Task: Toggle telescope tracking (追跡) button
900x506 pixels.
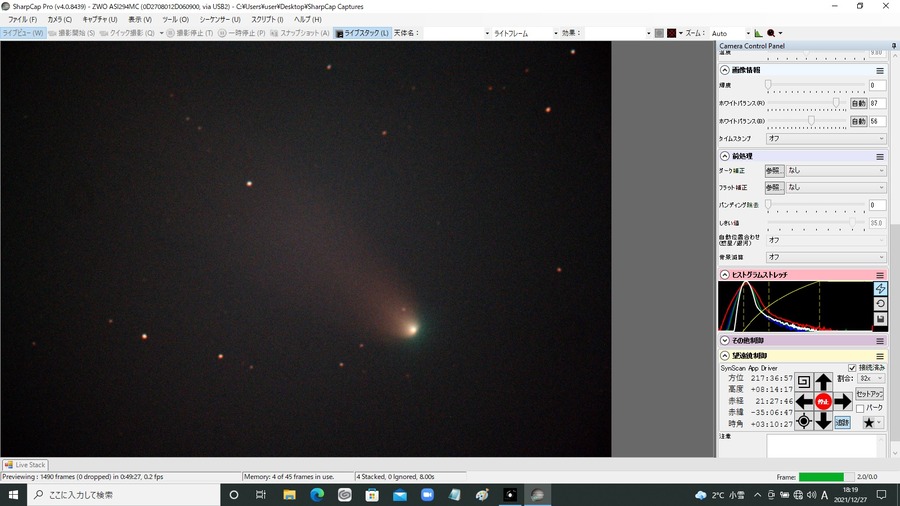Action: click(x=842, y=422)
